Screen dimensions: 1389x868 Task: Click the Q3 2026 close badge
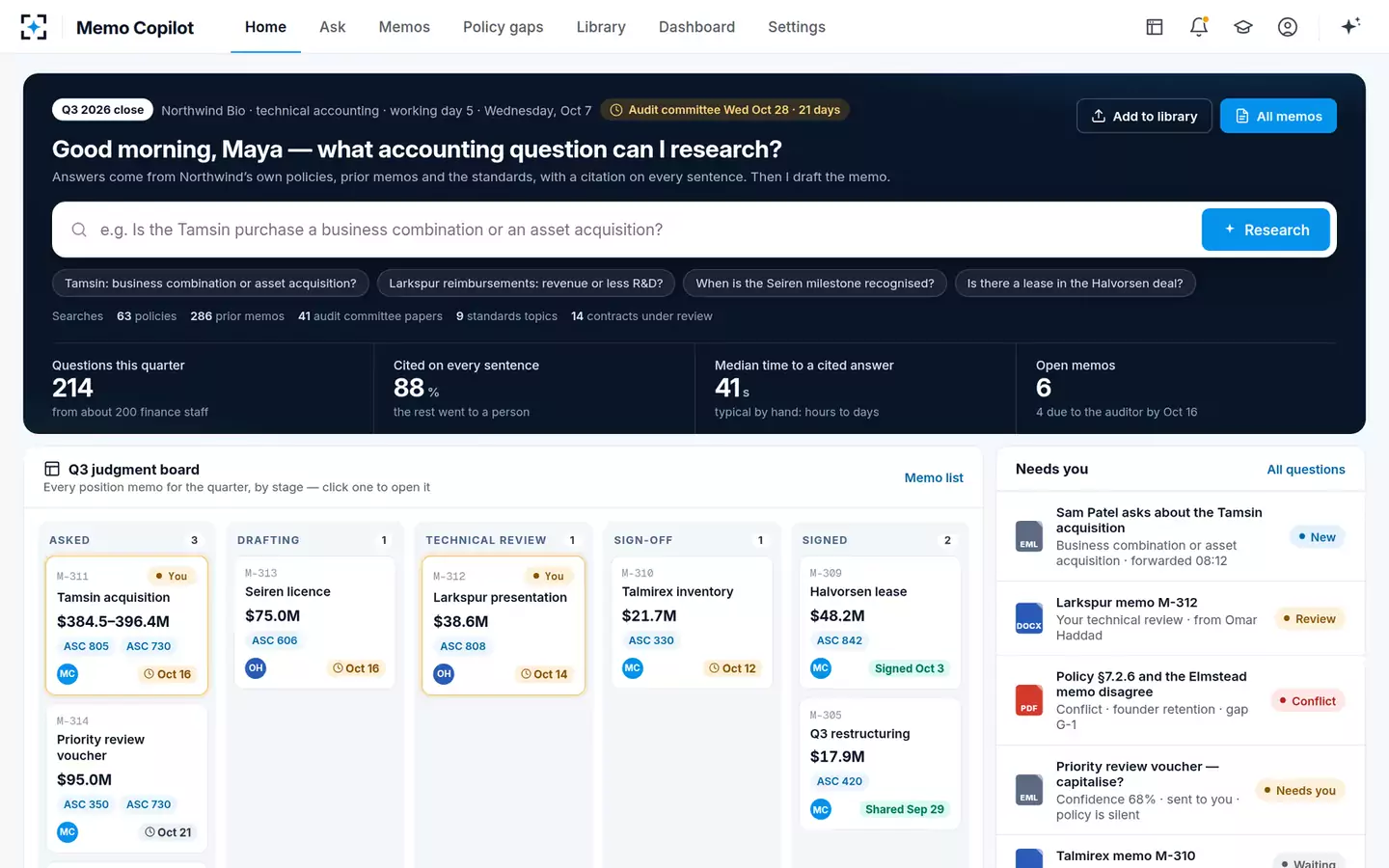102,110
